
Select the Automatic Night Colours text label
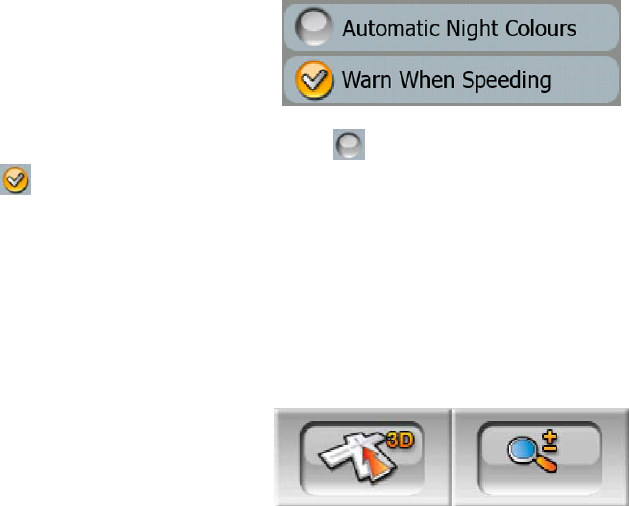(x=459, y=28)
